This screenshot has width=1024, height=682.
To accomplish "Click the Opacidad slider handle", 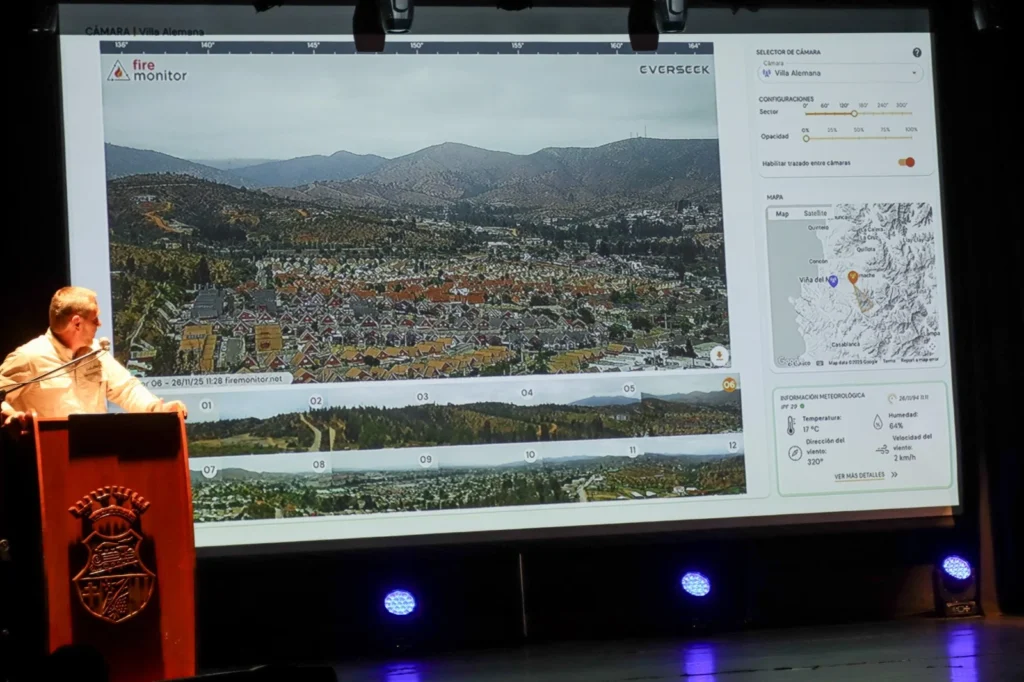I will click(806, 138).
